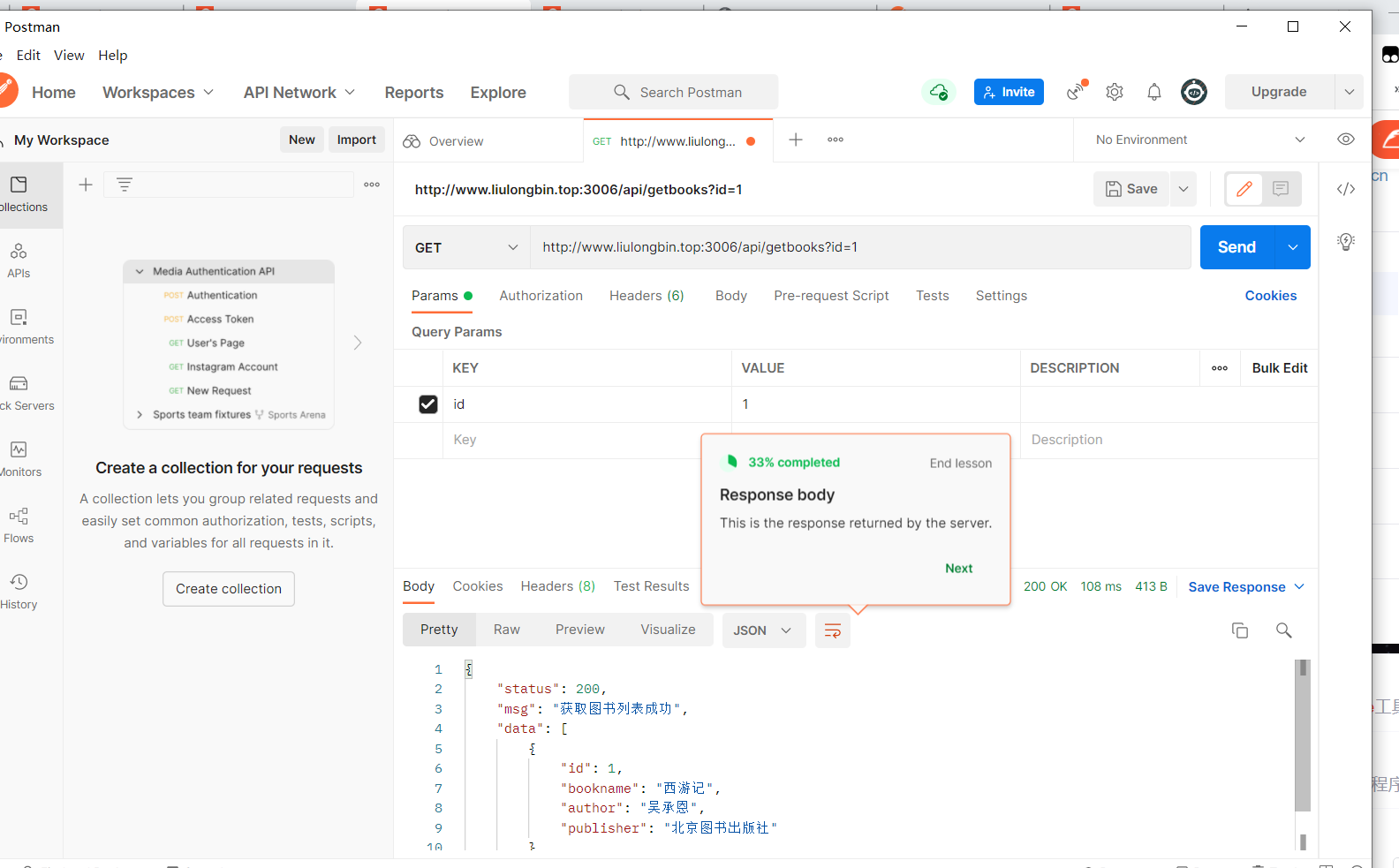Open the Upgrade dropdown arrow
The image size is (1399, 868).
[x=1350, y=92]
